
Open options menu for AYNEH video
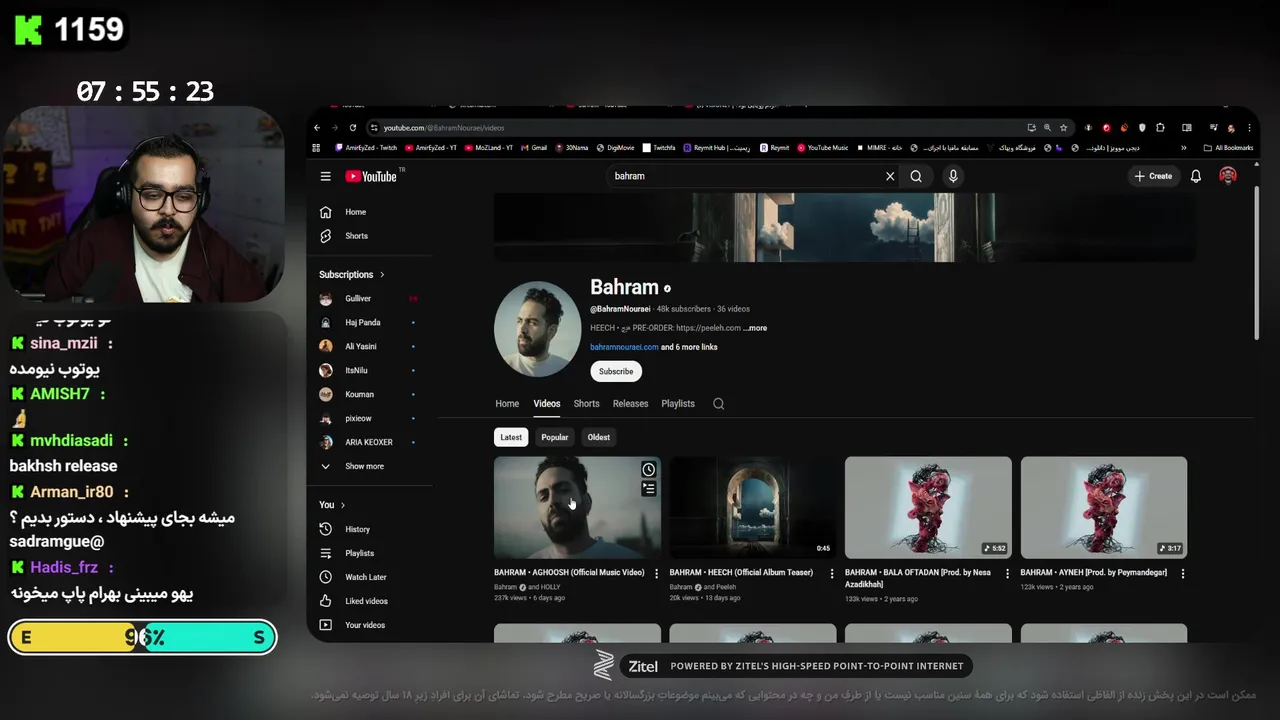tap(1183, 573)
